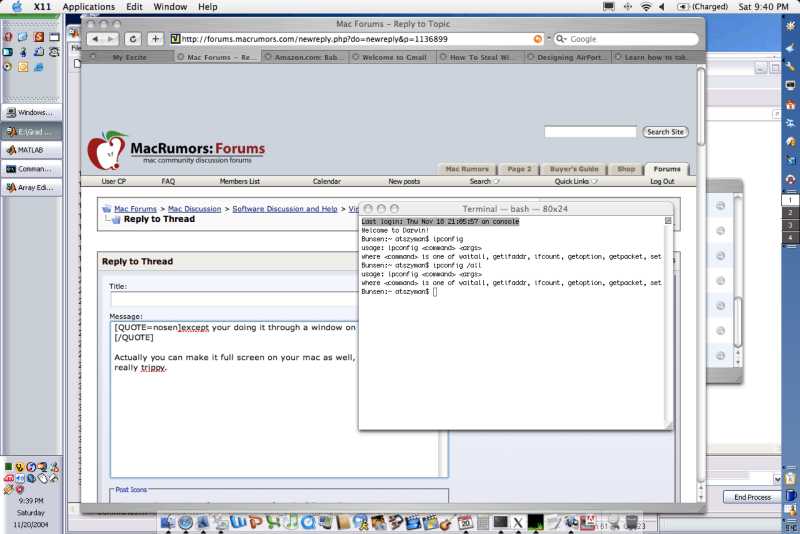Click the End Process button
This screenshot has width=800, height=534.
(x=752, y=497)
